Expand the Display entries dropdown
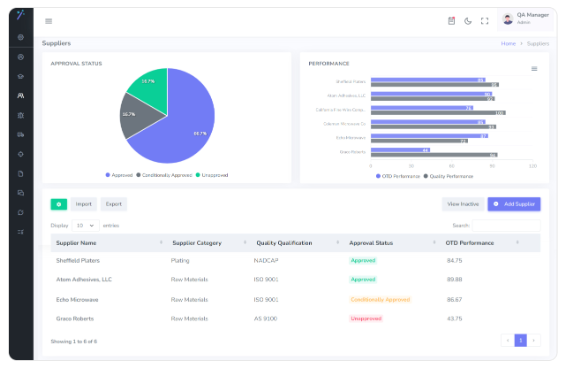 86,226
